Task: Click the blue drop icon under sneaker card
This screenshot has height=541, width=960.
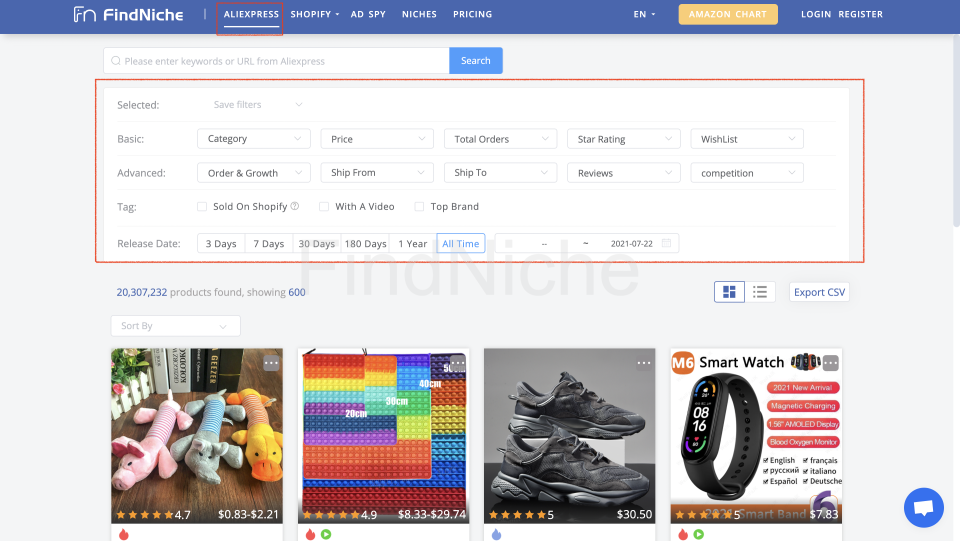Action: 497,534
